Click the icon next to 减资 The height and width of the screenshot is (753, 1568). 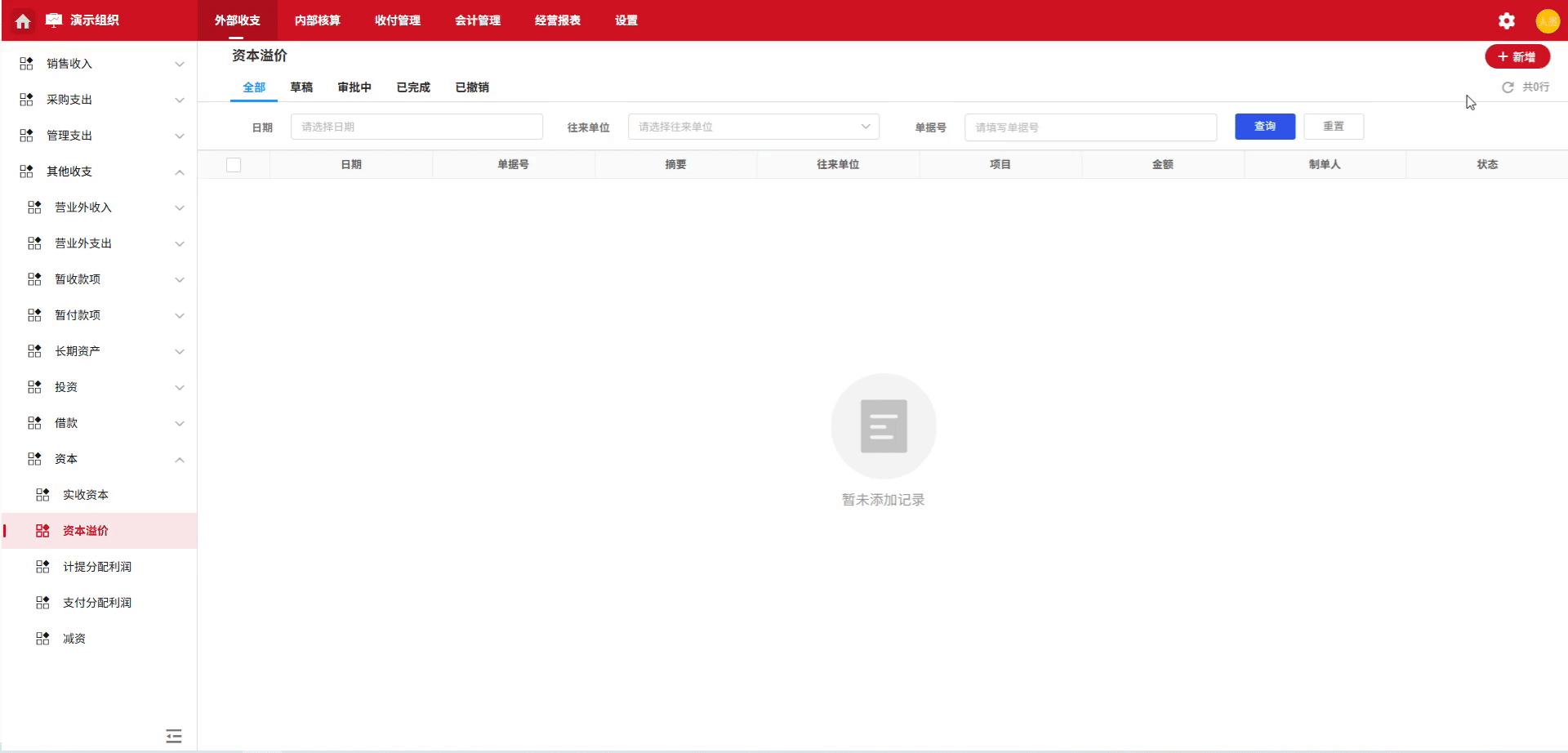(x=42, y=638)
